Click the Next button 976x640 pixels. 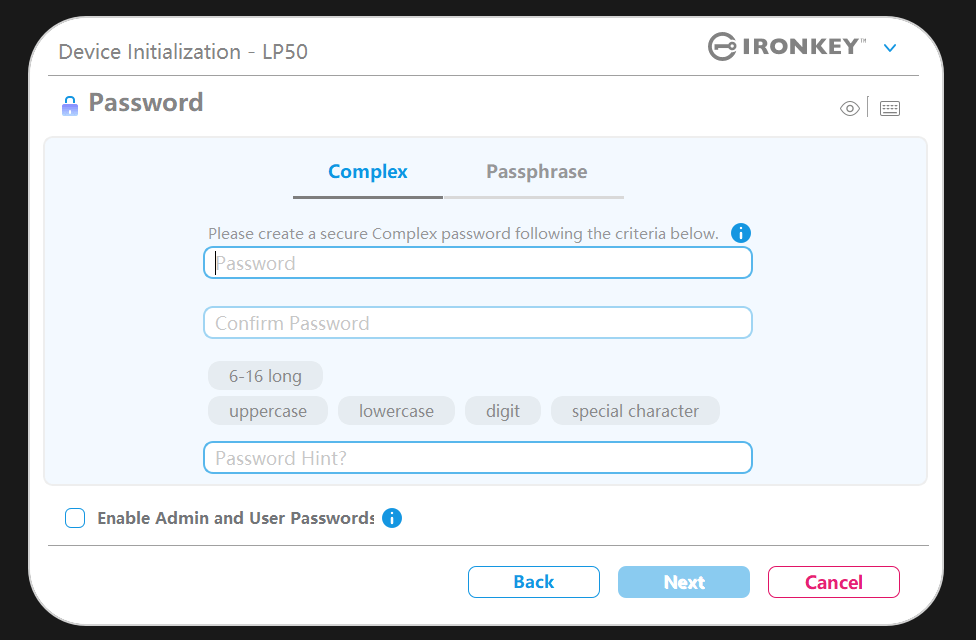pos(684,582)
